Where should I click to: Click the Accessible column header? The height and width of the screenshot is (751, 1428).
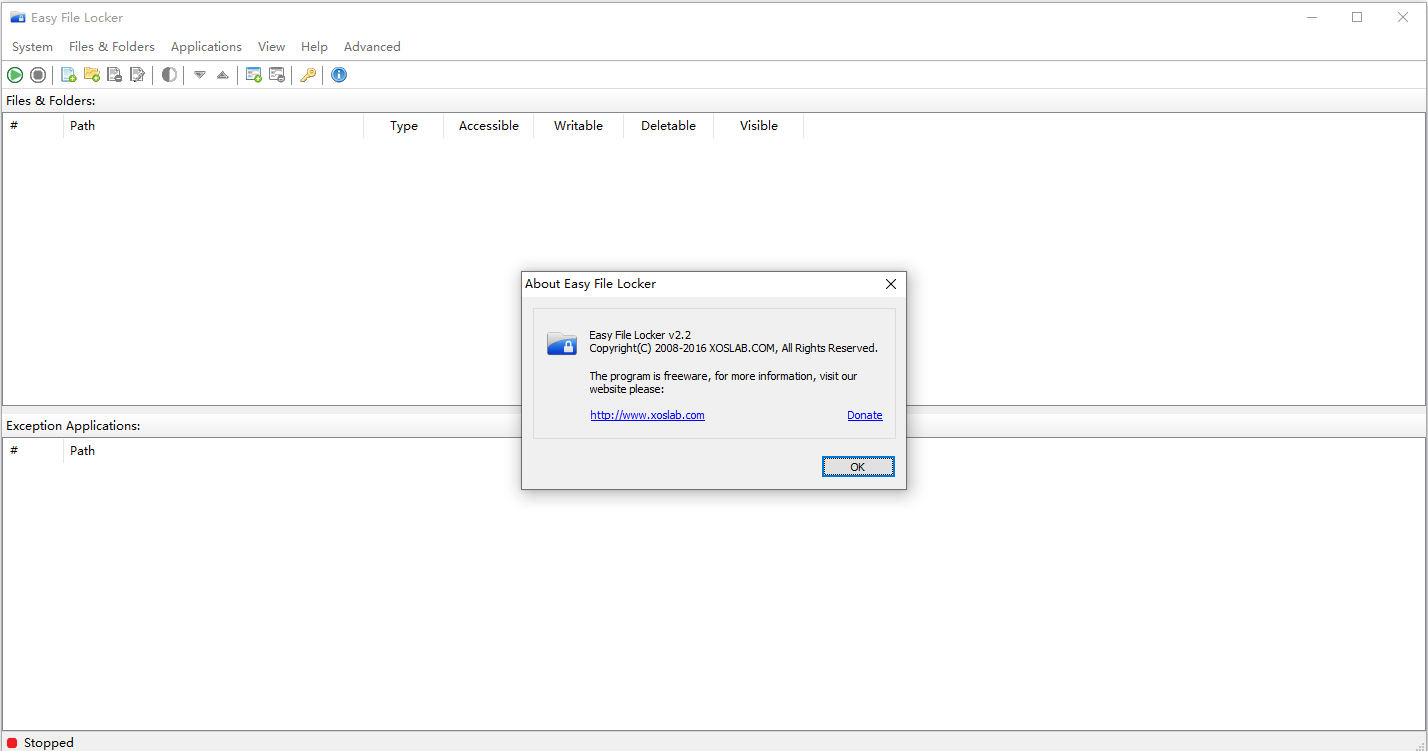tap(489, 126)
